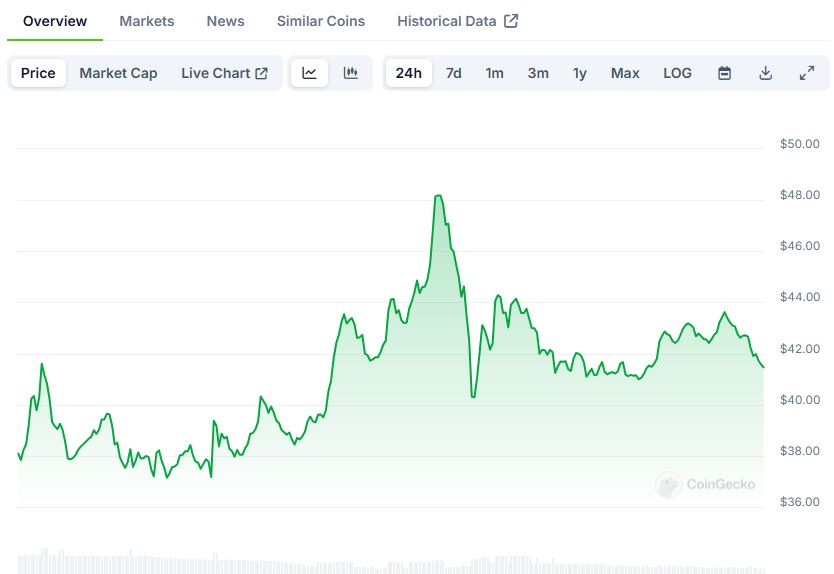Switch chart to Market Cap
Image resolution: width=834 pixels, height=574 pixels.
pyautogui.click(x=118, y=73)
